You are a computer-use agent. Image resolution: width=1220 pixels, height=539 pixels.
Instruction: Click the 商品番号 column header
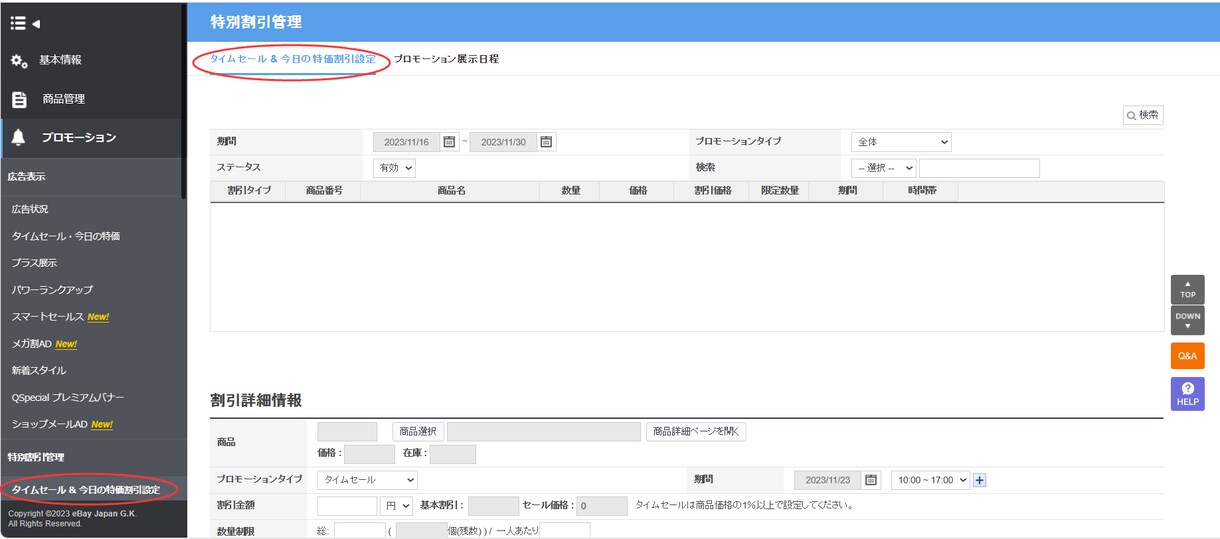[324, 190]
